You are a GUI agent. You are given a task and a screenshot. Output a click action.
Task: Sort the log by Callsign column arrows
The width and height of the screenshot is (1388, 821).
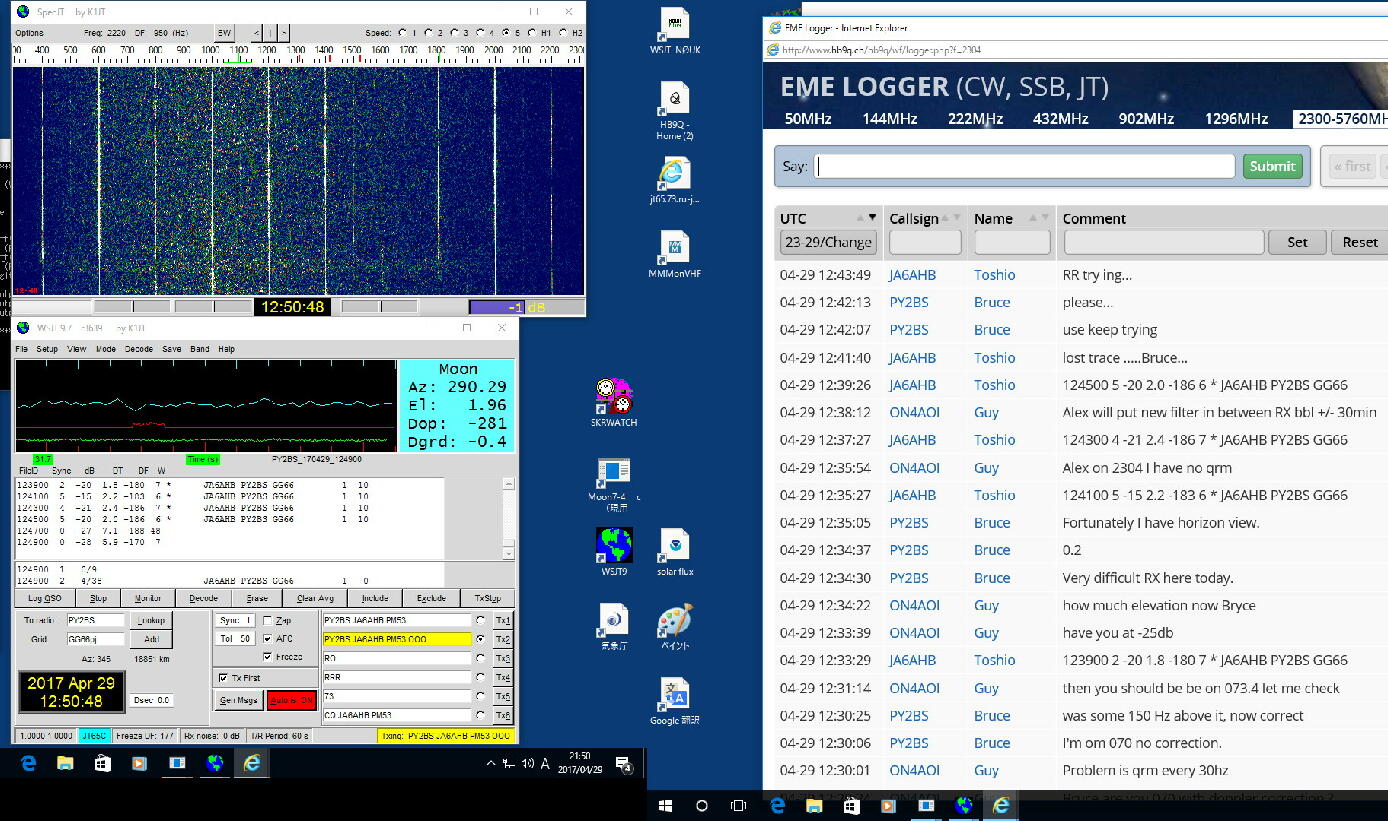(x=954, y=218)
